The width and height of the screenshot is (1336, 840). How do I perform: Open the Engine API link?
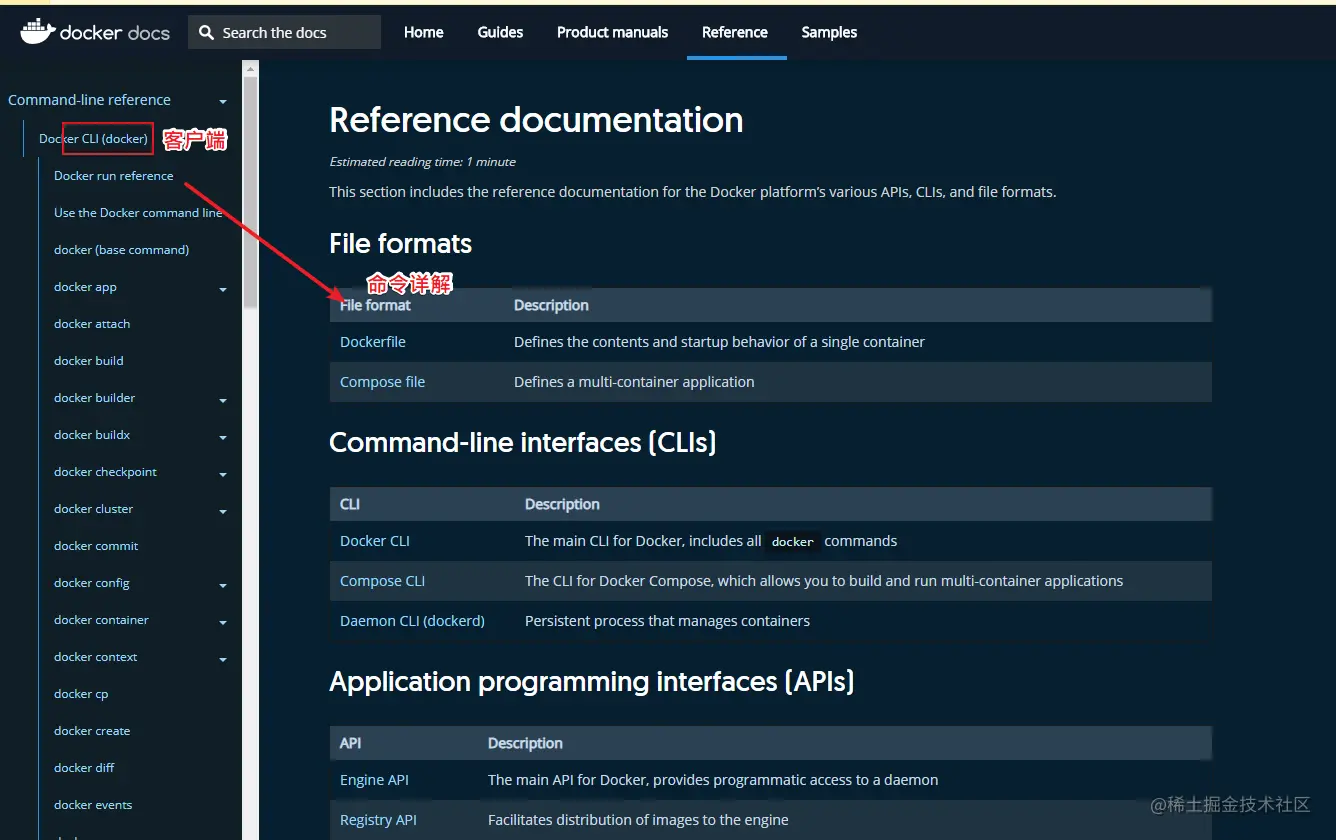pos(374,780)
